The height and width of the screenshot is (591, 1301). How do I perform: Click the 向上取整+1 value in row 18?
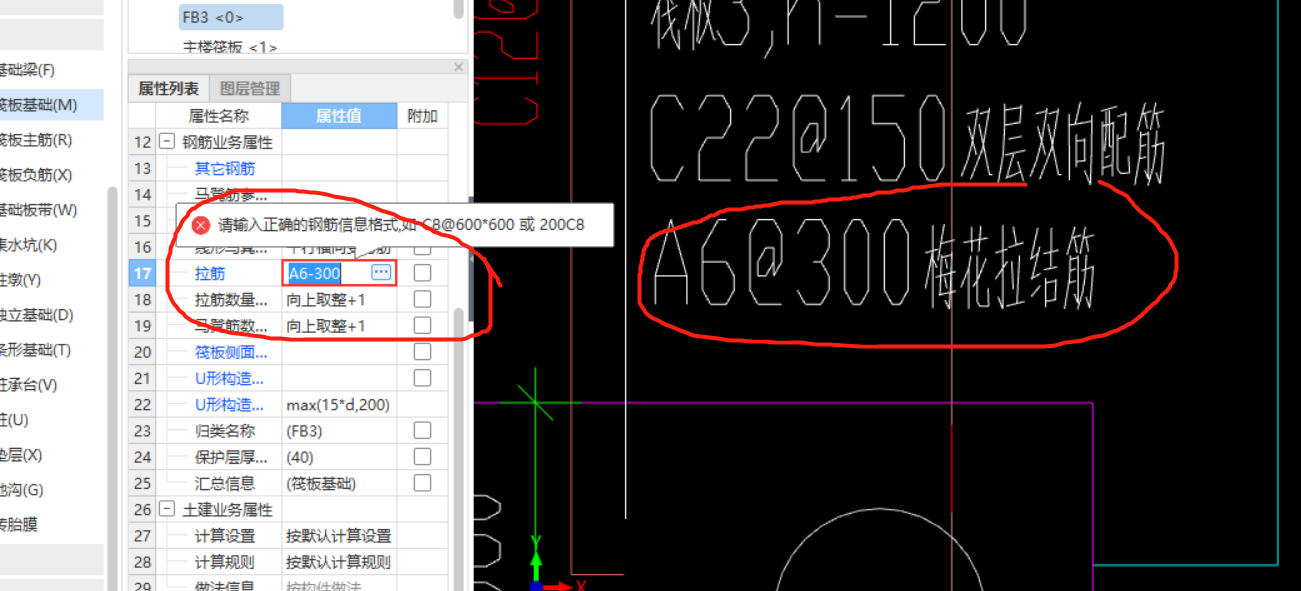click(x=339, y=299)
